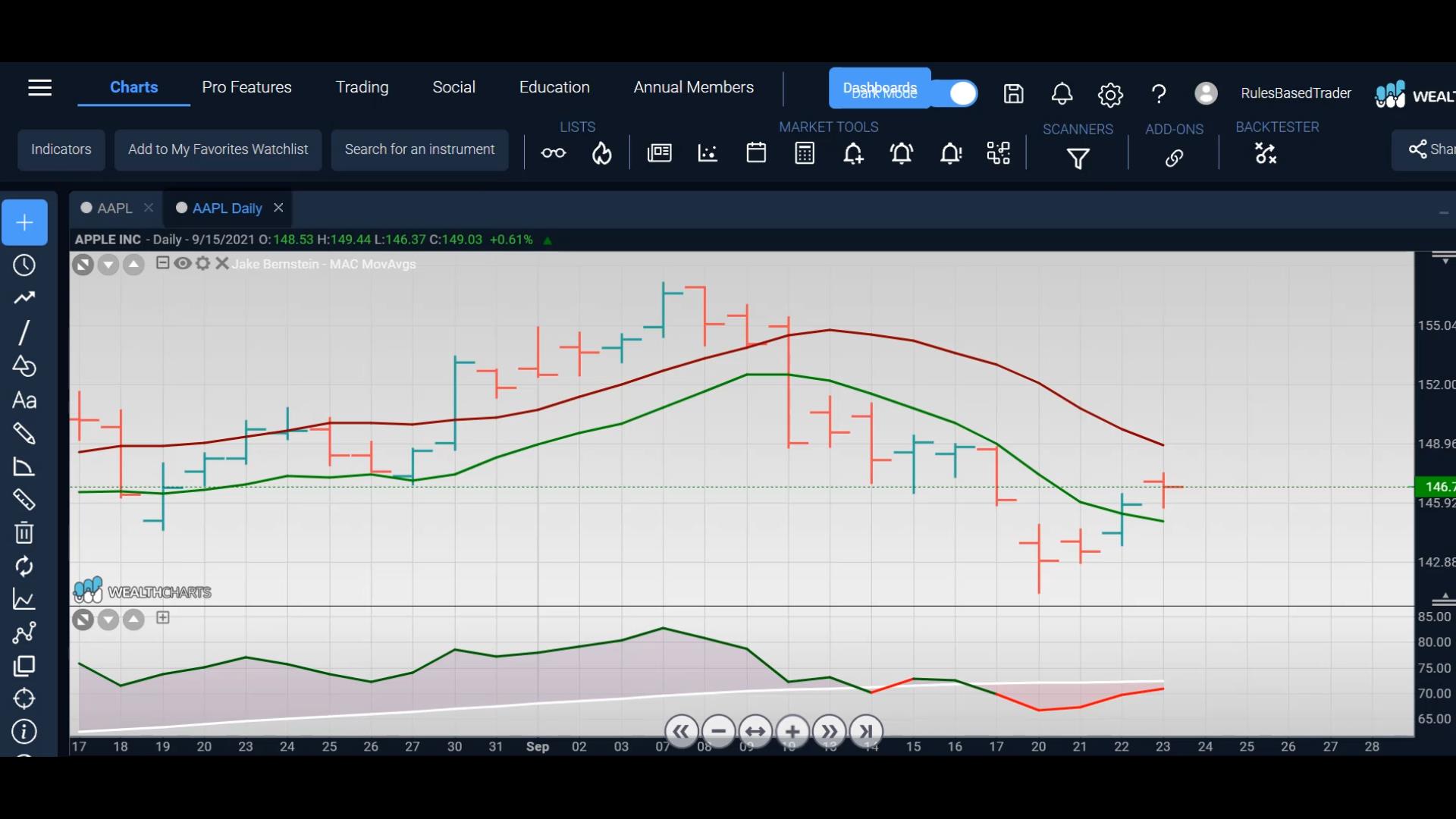
Task: Open the Pro Features menu
Action: 246,87
